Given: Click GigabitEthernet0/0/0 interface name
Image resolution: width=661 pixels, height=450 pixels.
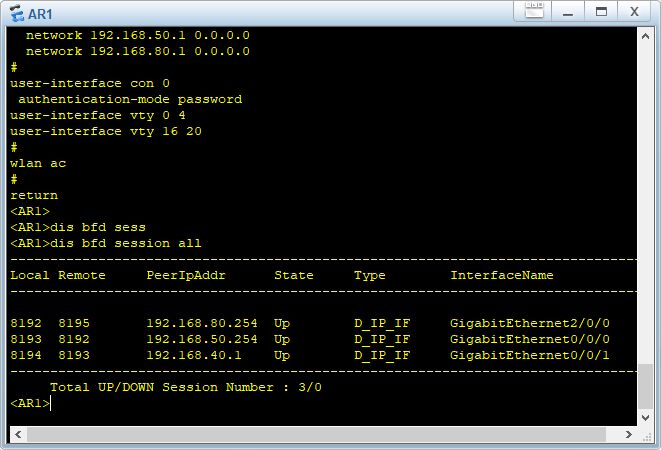Looking at the screenshot, I should click(530, 340).
